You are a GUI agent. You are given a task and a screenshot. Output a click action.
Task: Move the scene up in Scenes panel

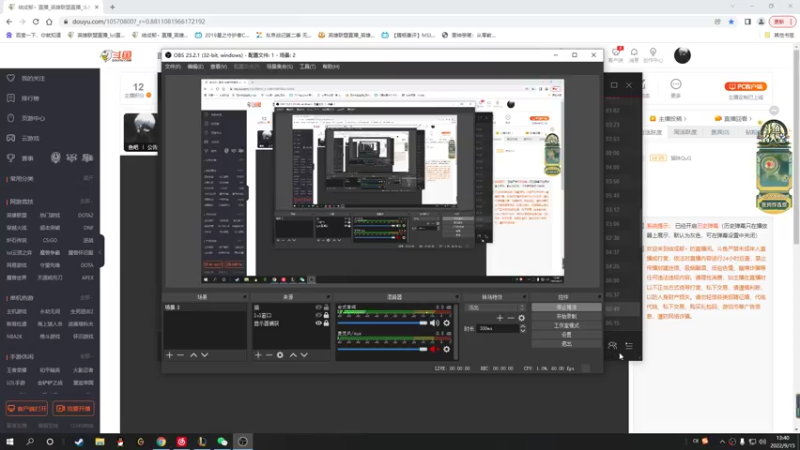(193, 355)
